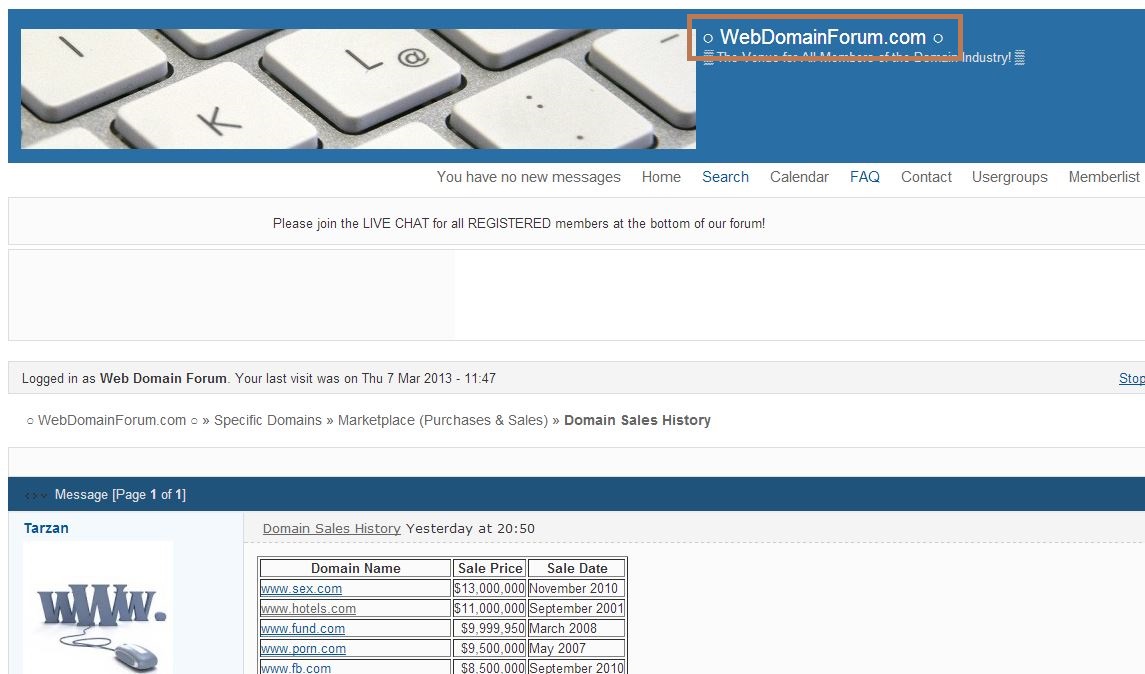Open the Memberlist page
The image size is (1145, 674).
pyautogui.click(x=1103, y=177)
